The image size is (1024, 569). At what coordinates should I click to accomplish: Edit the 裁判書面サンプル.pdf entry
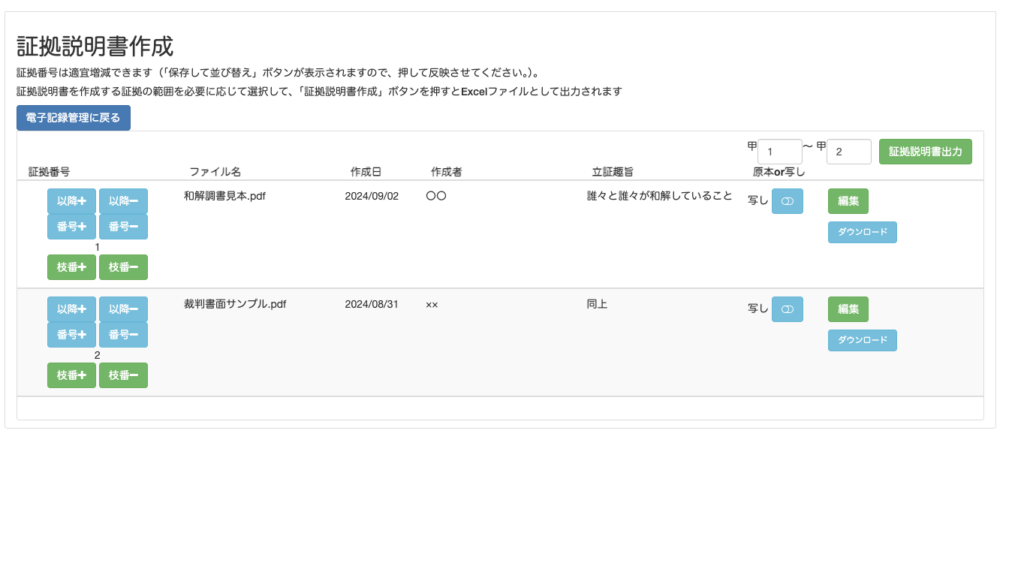click(848, 309)
